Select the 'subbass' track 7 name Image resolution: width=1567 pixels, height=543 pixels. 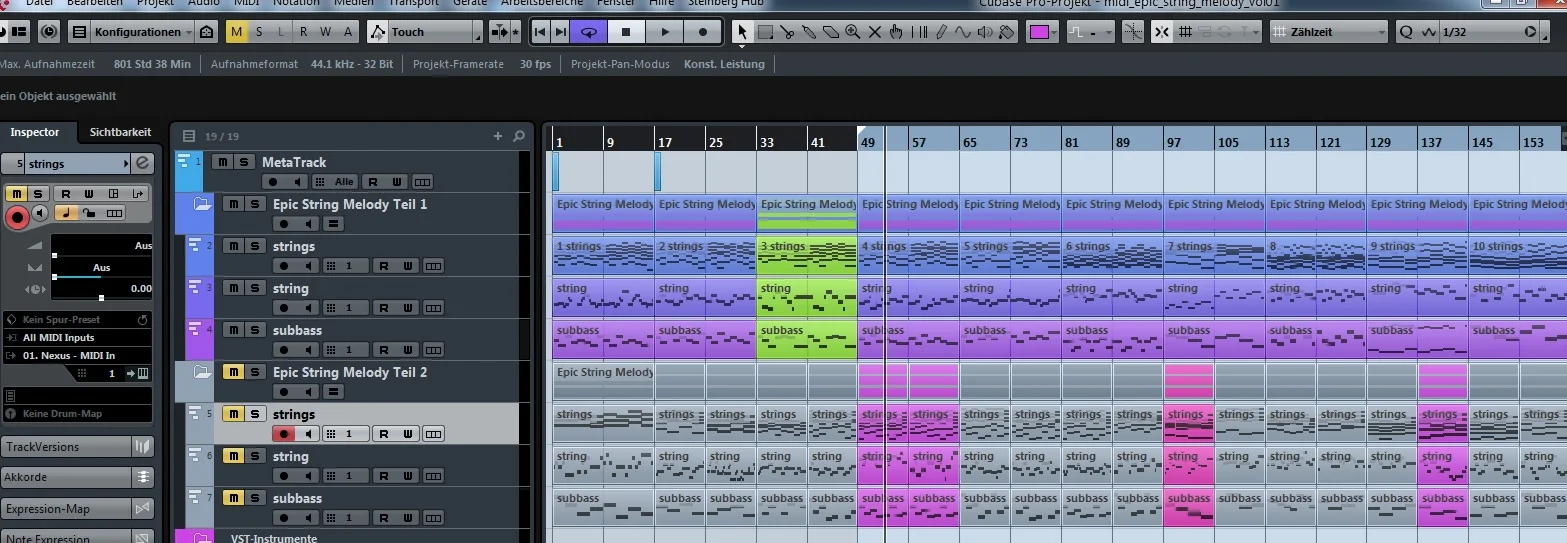297,498
